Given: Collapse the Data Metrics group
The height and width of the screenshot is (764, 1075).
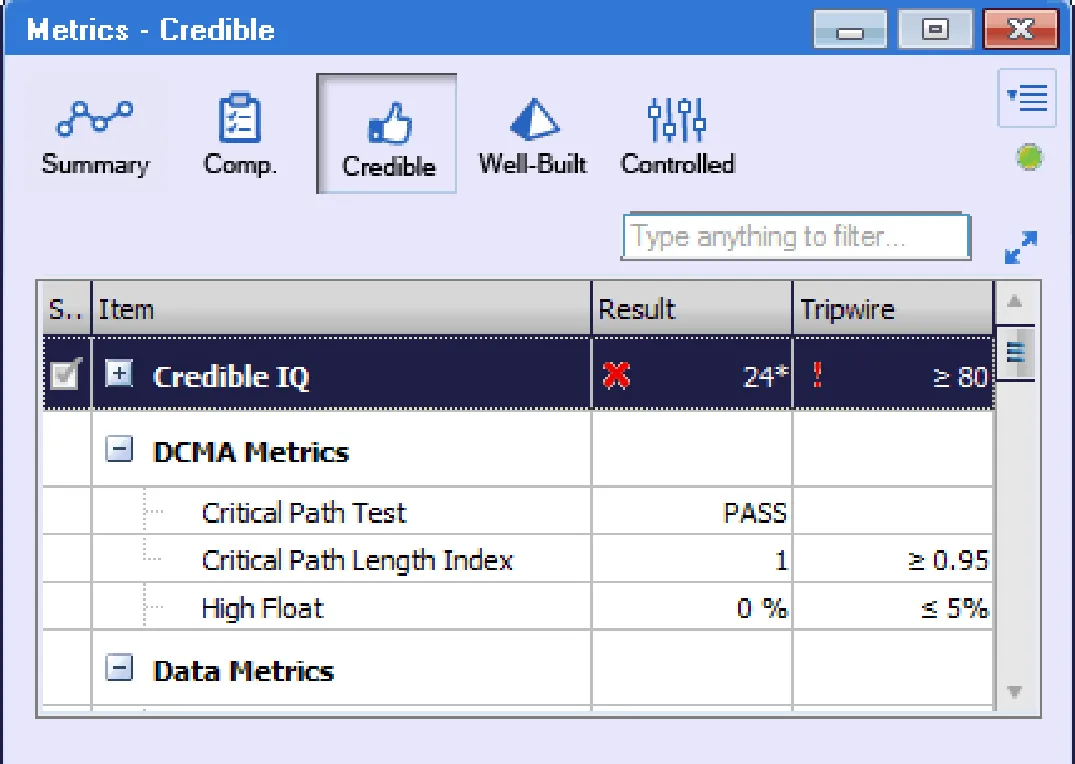Looking at the screenshot, I should 119,667.
